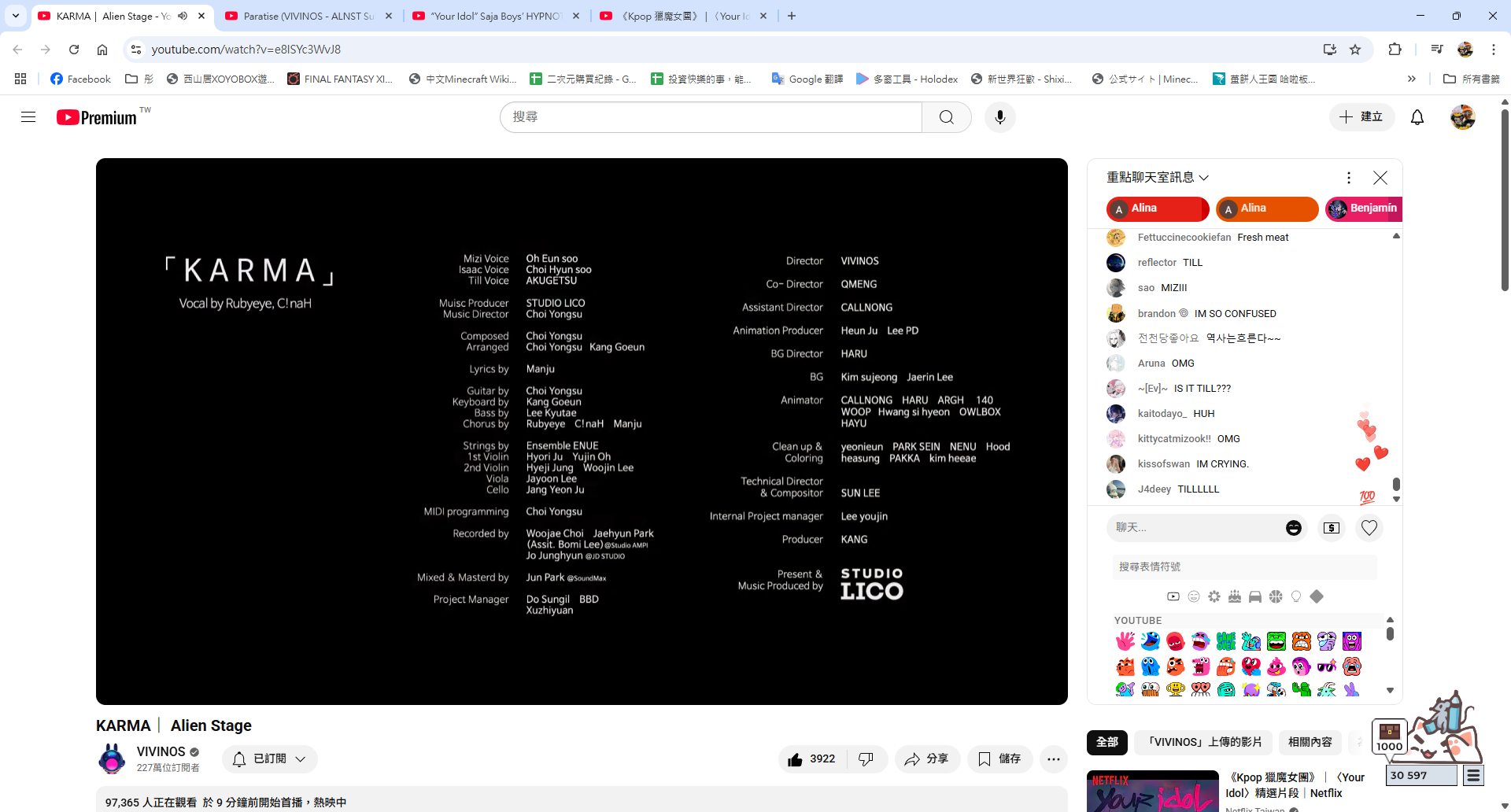Screen dimensions: 1511x812
Task: Mute the KARMA tab audio icon
Action: (x=183, y=16)
